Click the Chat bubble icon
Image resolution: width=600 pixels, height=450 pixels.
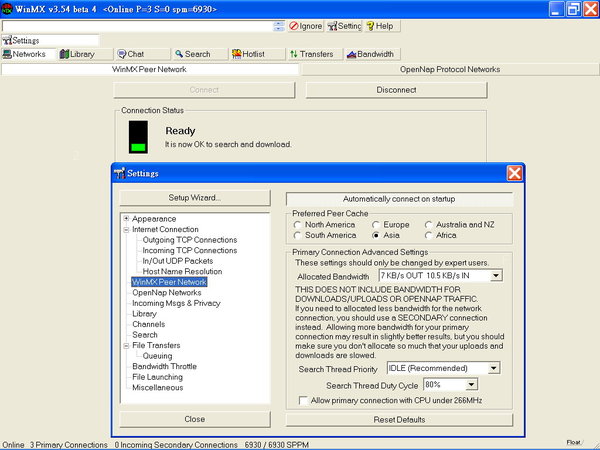tap(122, 54)
